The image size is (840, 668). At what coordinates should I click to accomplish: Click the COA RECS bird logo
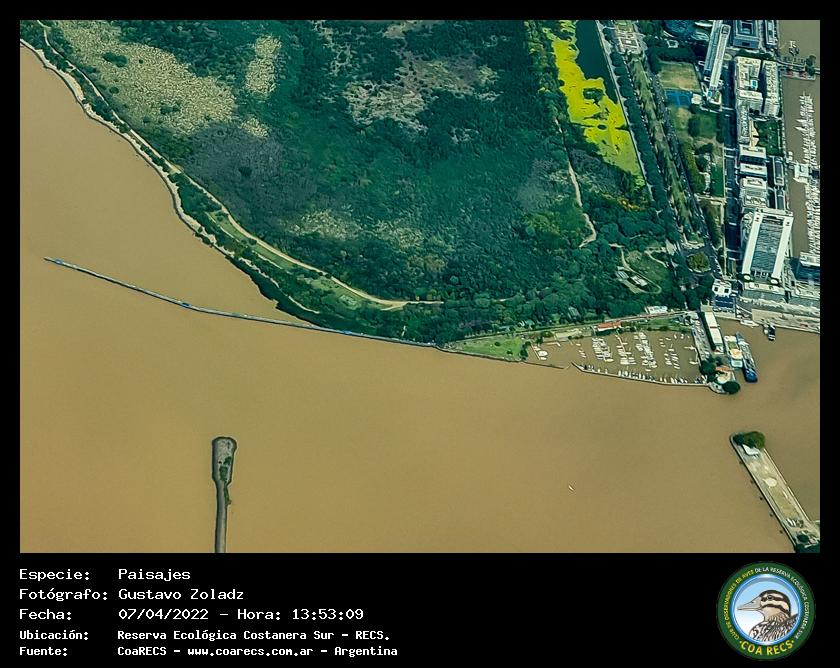[766, 611]
